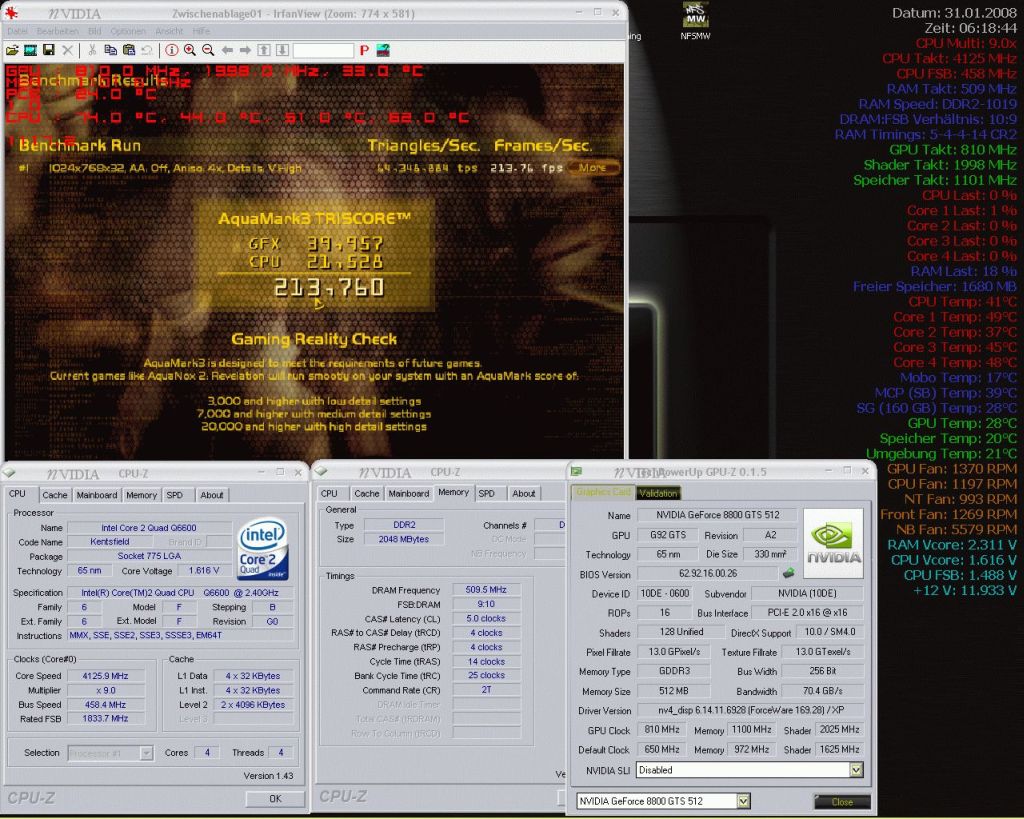Viewport: 1024px width, 819px height.
Task: Open the Slideshow icon in IrfanView toolbar
Action: coord(31,50)
